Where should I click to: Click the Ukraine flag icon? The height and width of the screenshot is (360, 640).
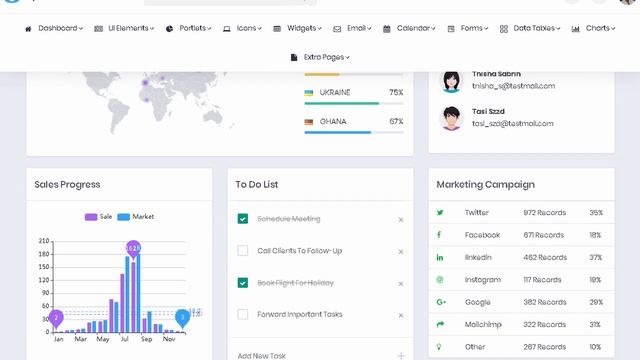click(309, 93)
